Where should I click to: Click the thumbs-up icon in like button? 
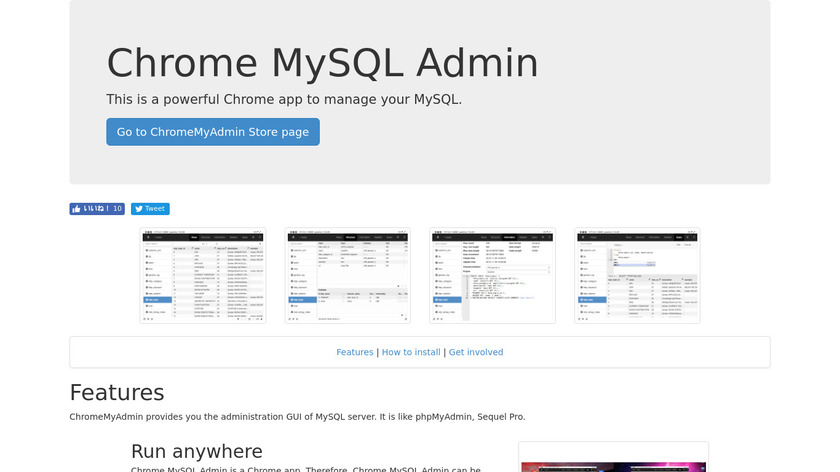77,208
